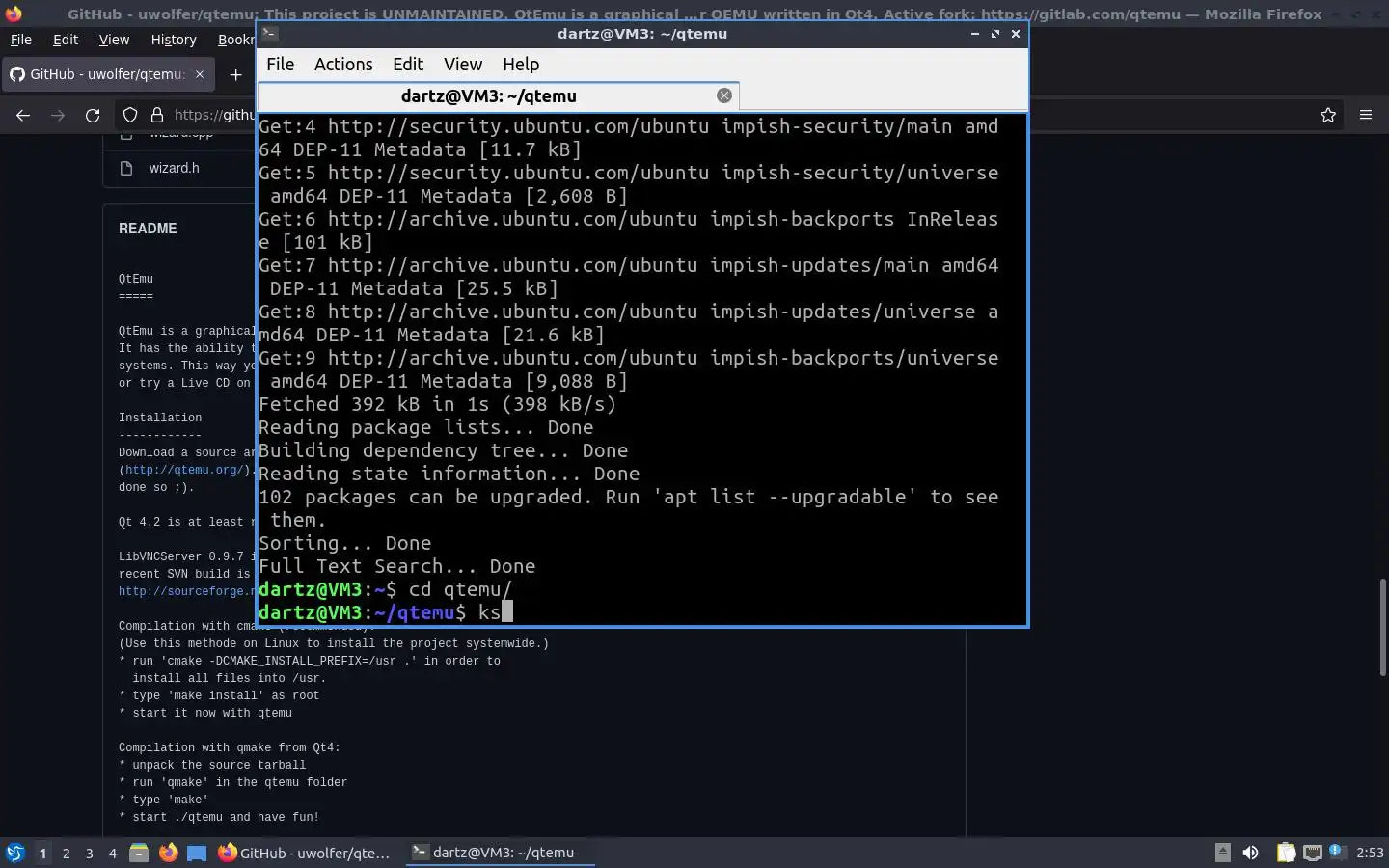The height and width of the screenshot is (868, 1389).
Task: Click 'Compilation with qmake from Qt4:' text
Action: coord(230,747)
